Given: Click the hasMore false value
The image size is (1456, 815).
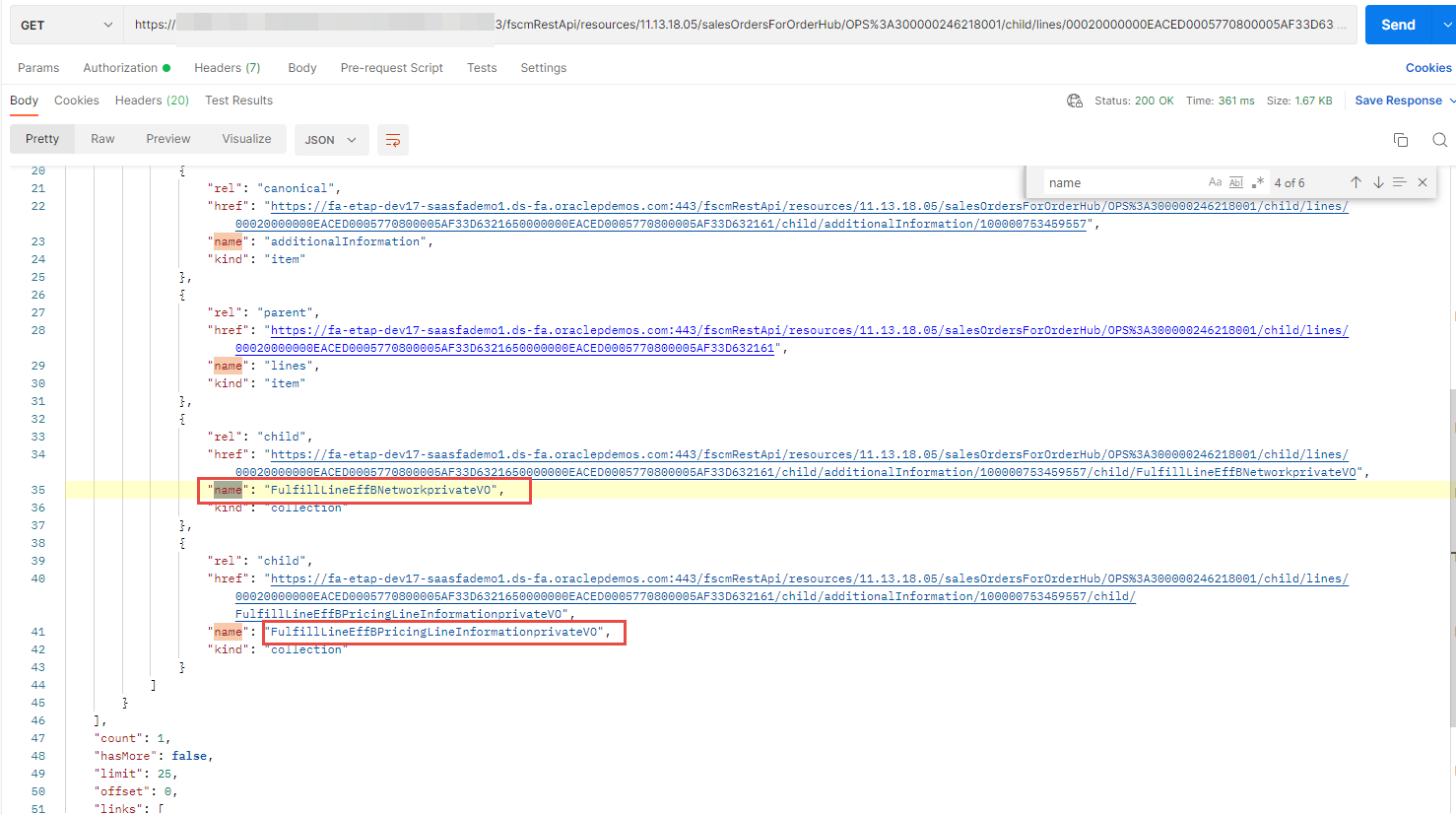Looking at the screenshot, I should 189,756.
